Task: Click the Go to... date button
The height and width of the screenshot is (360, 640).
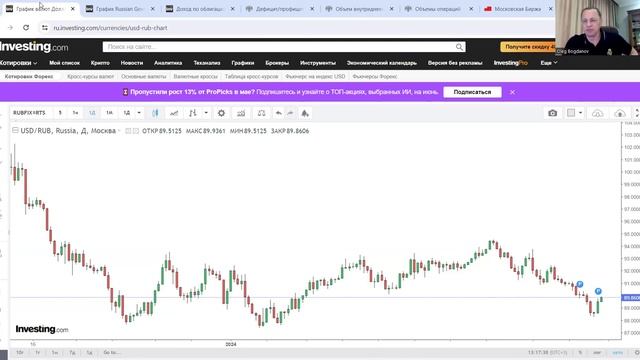Action: (111, 352)
